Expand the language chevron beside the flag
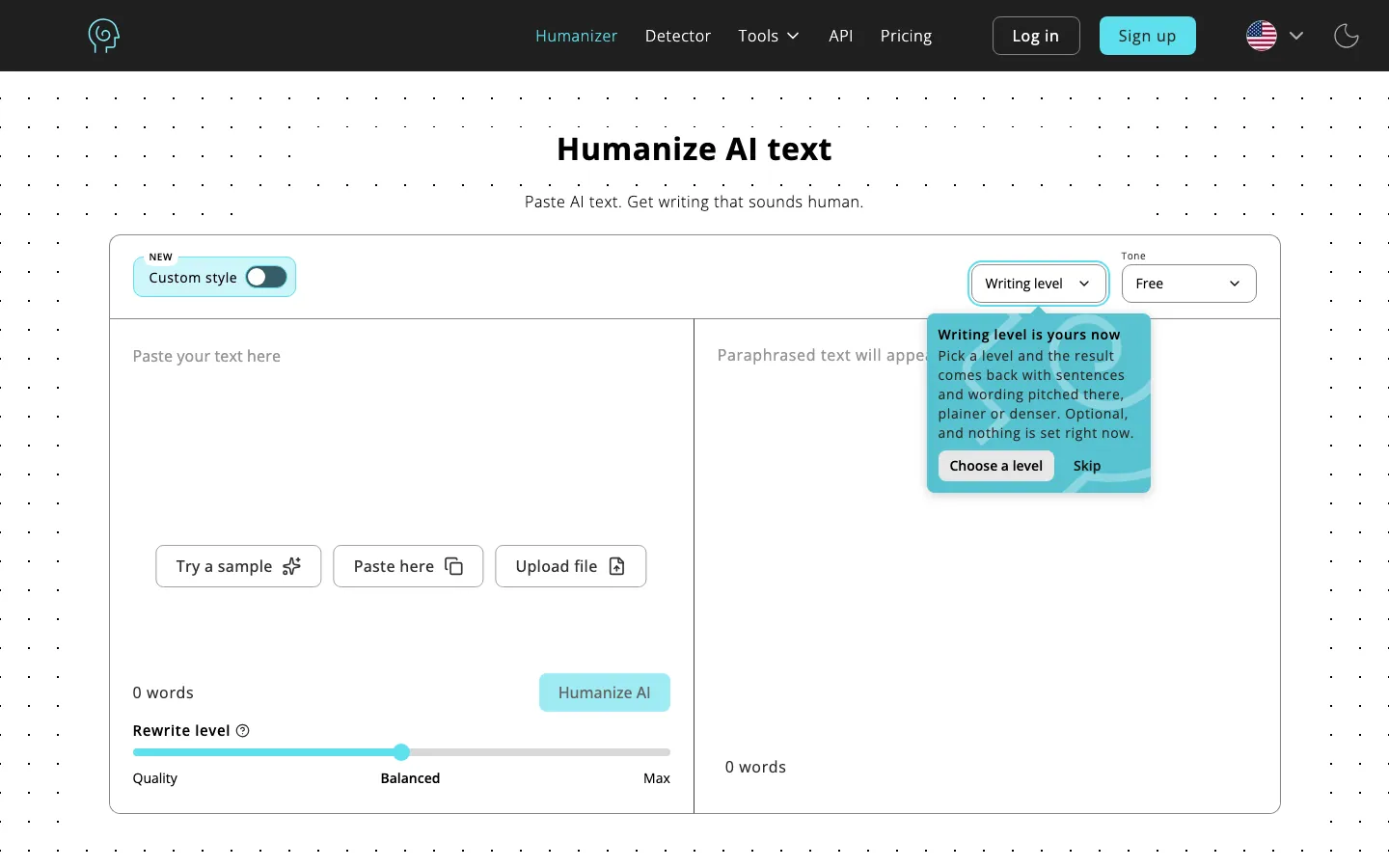The width and height of the screenshot is (1389, 868). 1296,36
